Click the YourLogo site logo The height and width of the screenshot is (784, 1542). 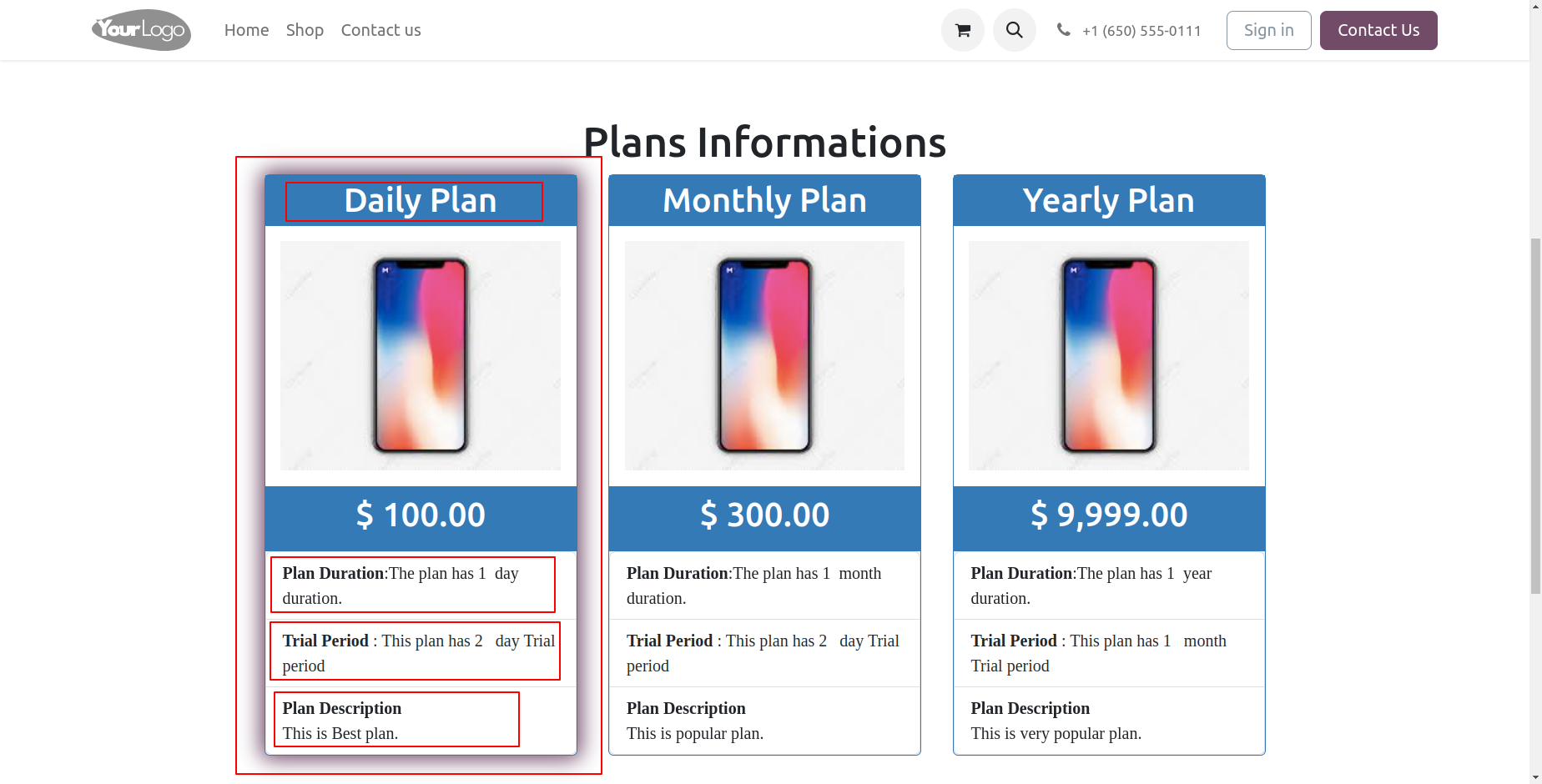tap(142, 30)
